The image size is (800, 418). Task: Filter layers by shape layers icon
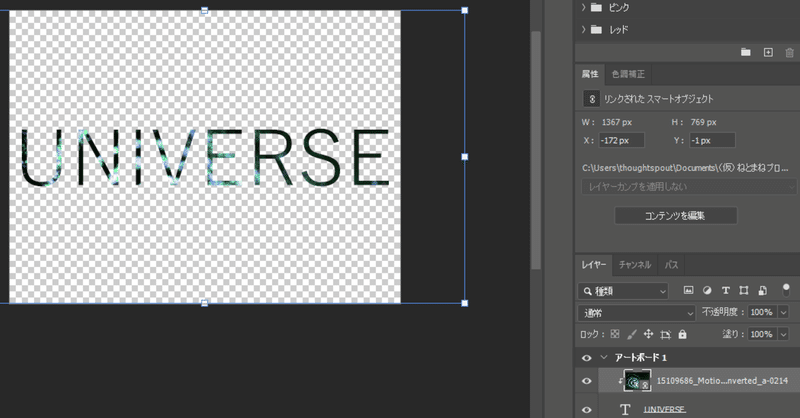(x=743, y=290)
